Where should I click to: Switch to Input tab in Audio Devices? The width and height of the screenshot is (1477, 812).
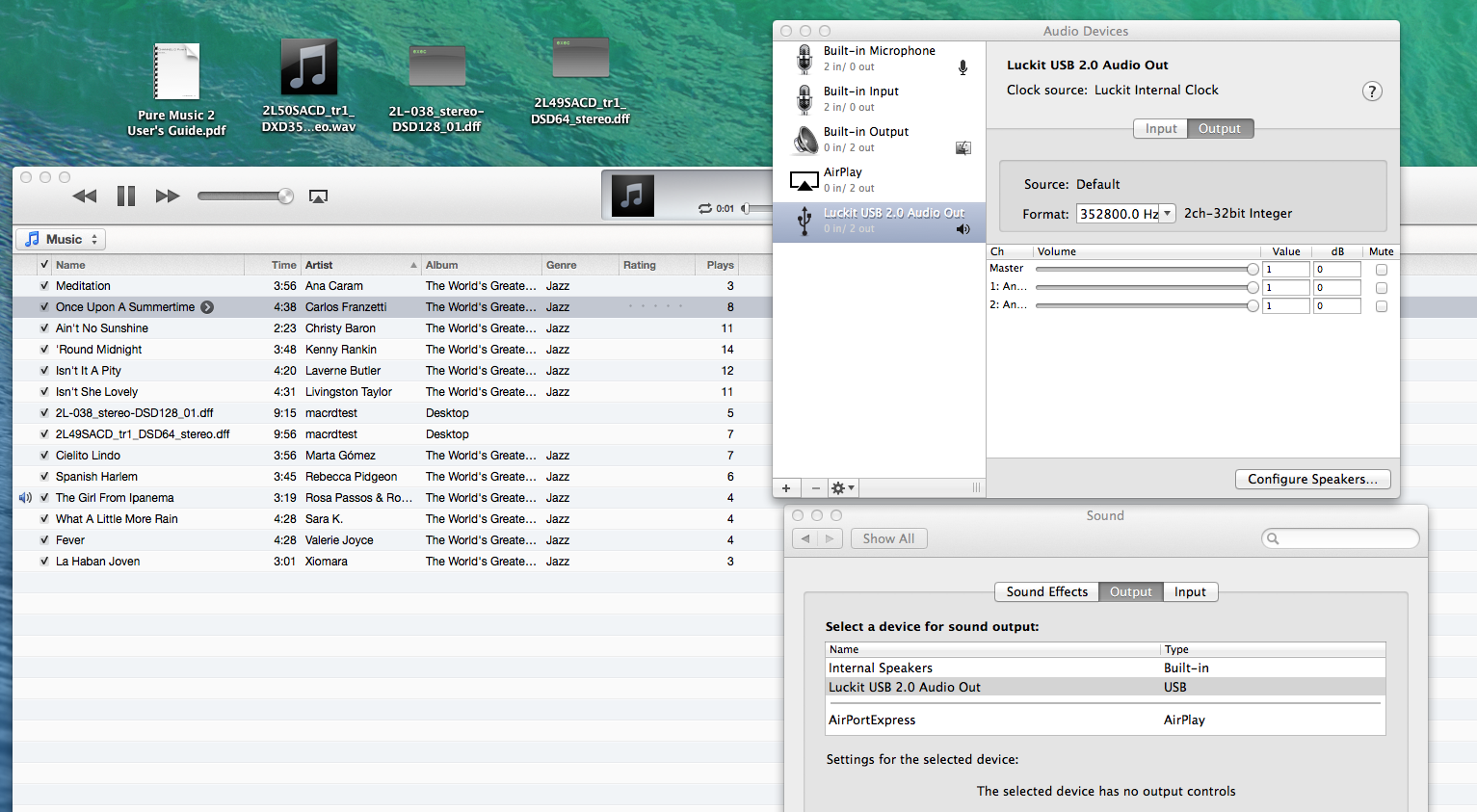(1161, 129)
